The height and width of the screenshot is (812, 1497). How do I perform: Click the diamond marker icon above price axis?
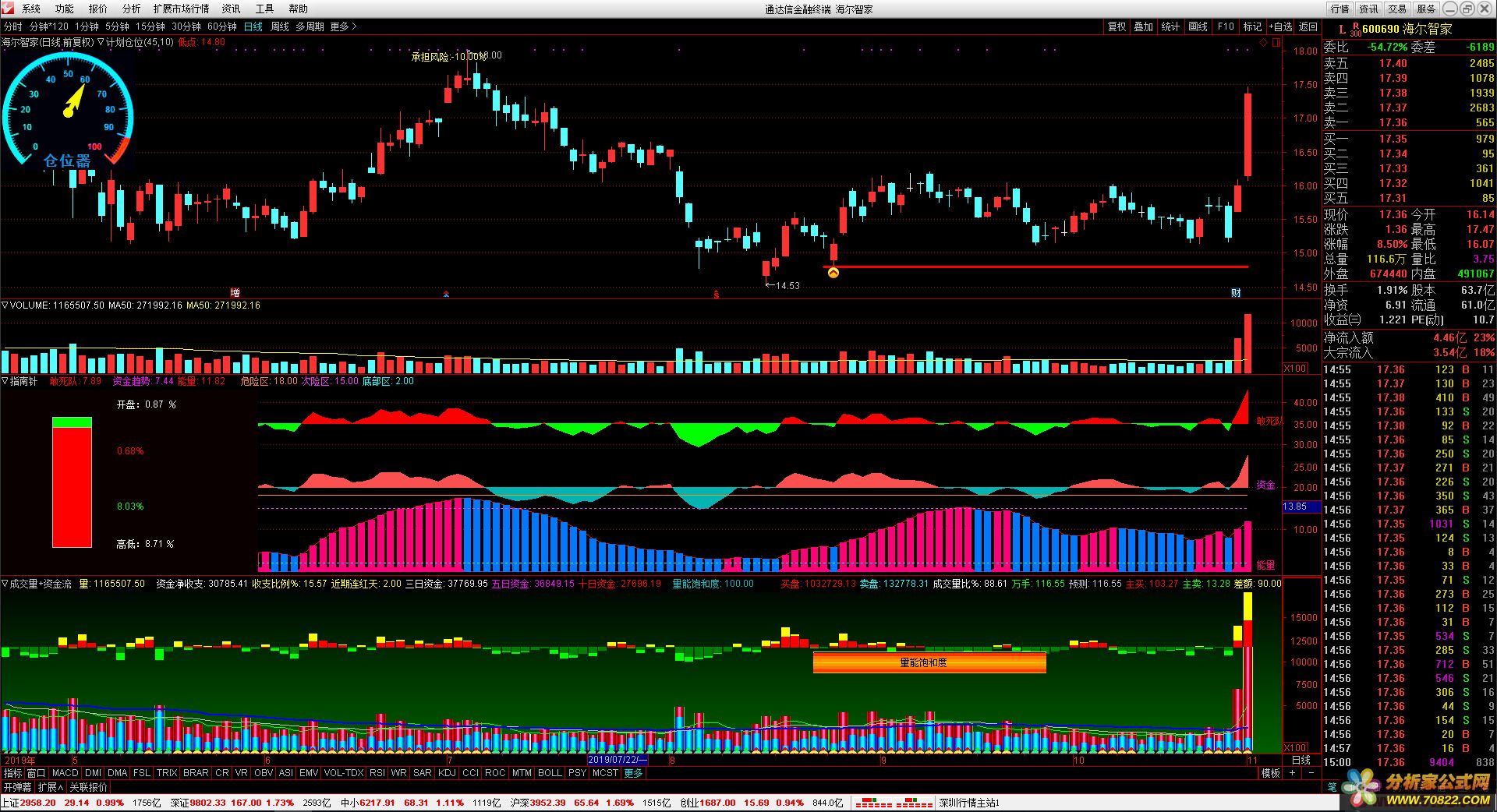pyautogui.click(x=1264, y=43)
